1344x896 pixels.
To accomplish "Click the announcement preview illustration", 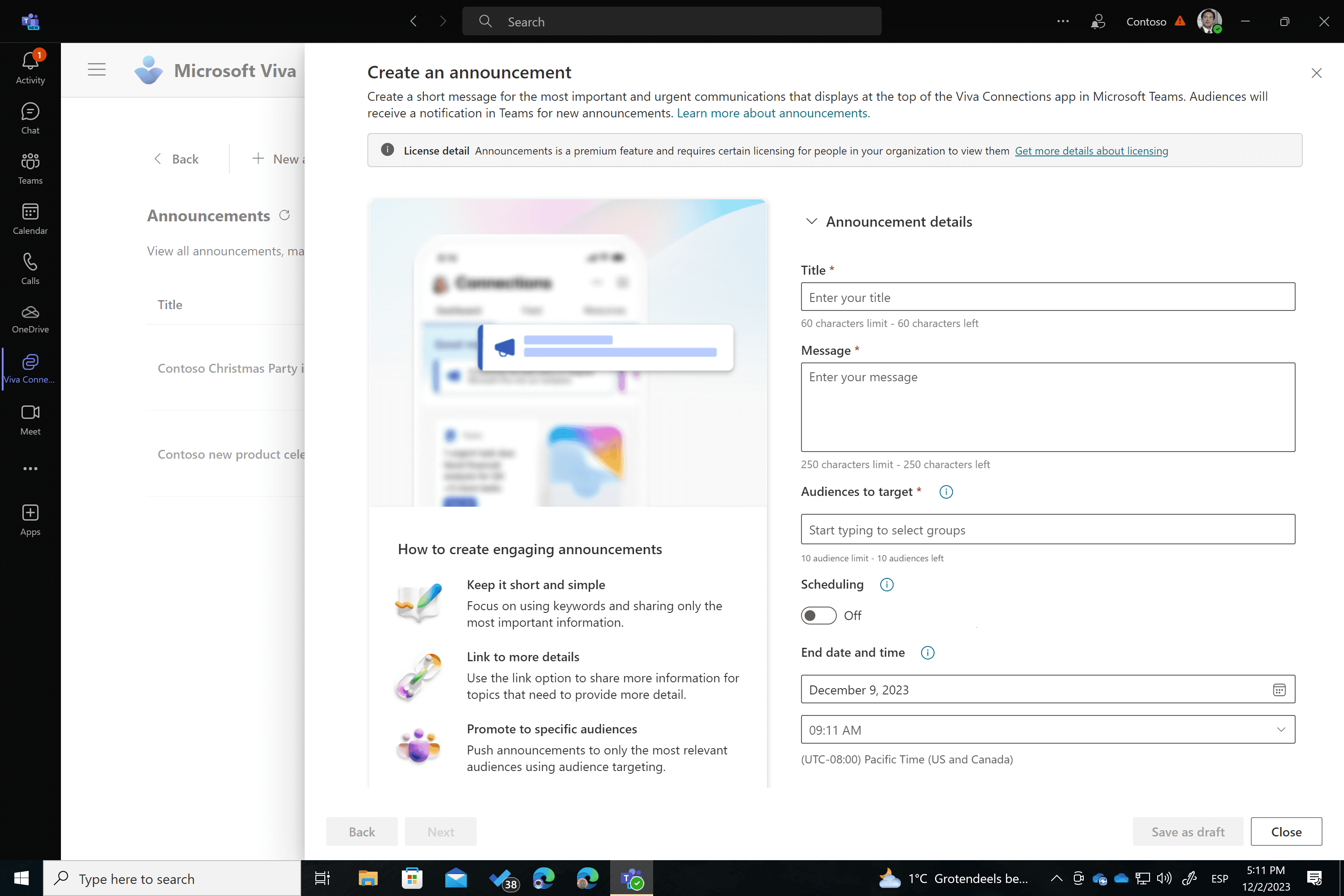I will point(568,353).
